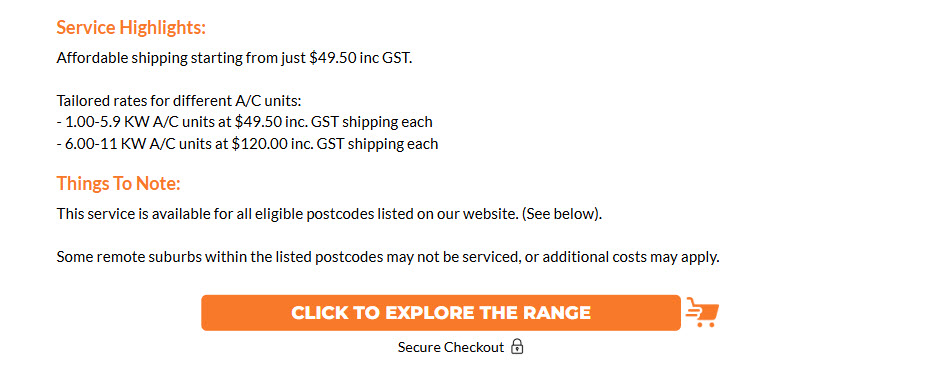Click the word Checkout beside the padlock
This screenshot has height=370, width=930.
(474, 347)
